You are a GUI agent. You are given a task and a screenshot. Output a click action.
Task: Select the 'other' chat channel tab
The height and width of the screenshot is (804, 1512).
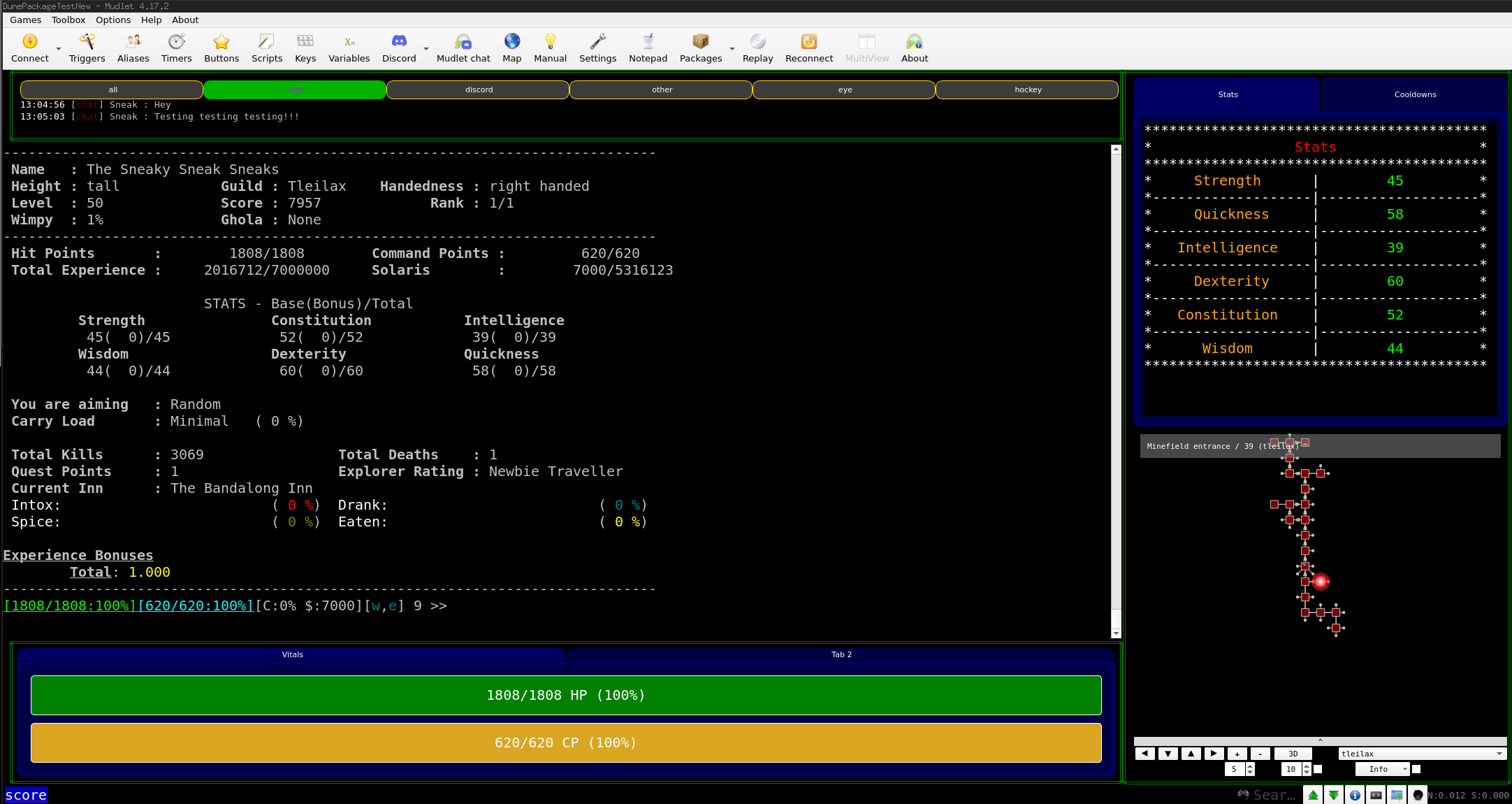662,89
